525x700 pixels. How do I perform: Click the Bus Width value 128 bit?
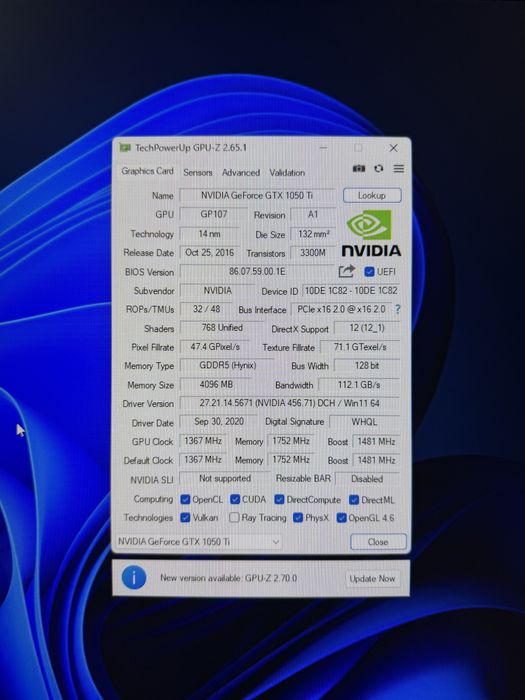point(367,366)
